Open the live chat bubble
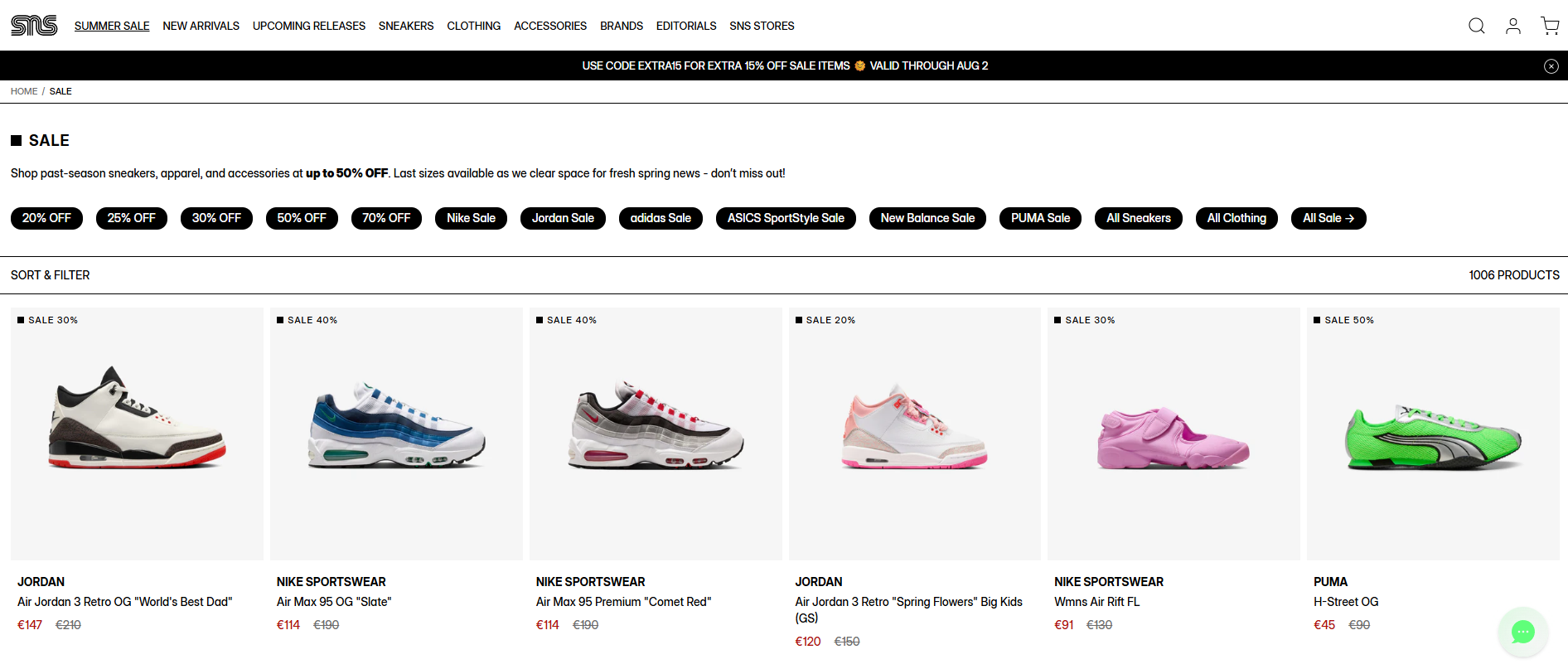1568x669 pixels. coord(1523,633)
